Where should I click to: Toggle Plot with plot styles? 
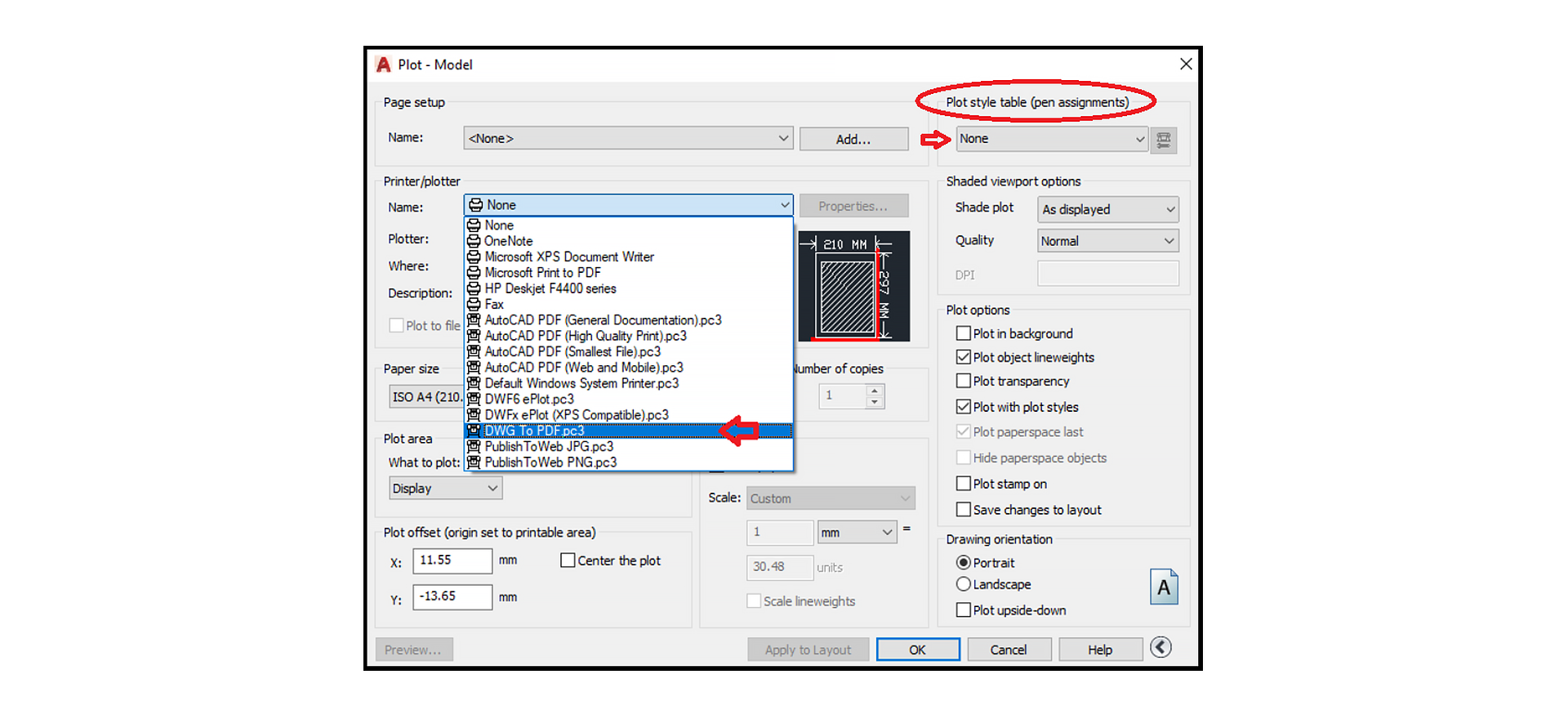[964, 407]
